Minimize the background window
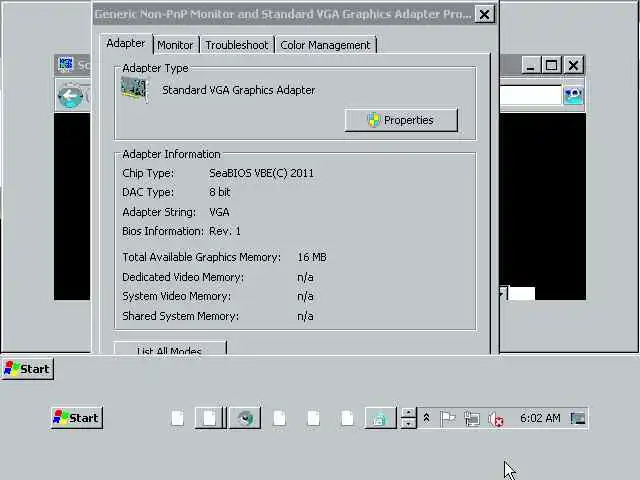The image size is (640, 480). [531, 65]
